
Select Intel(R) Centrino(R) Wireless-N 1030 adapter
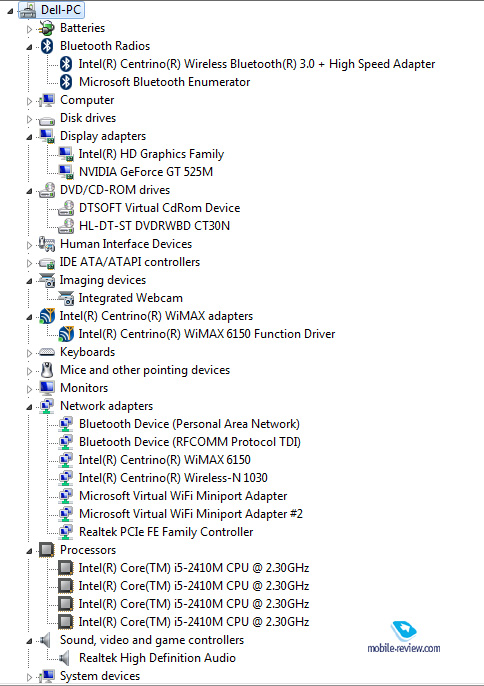pyautogui.click(x=173, y=478)
